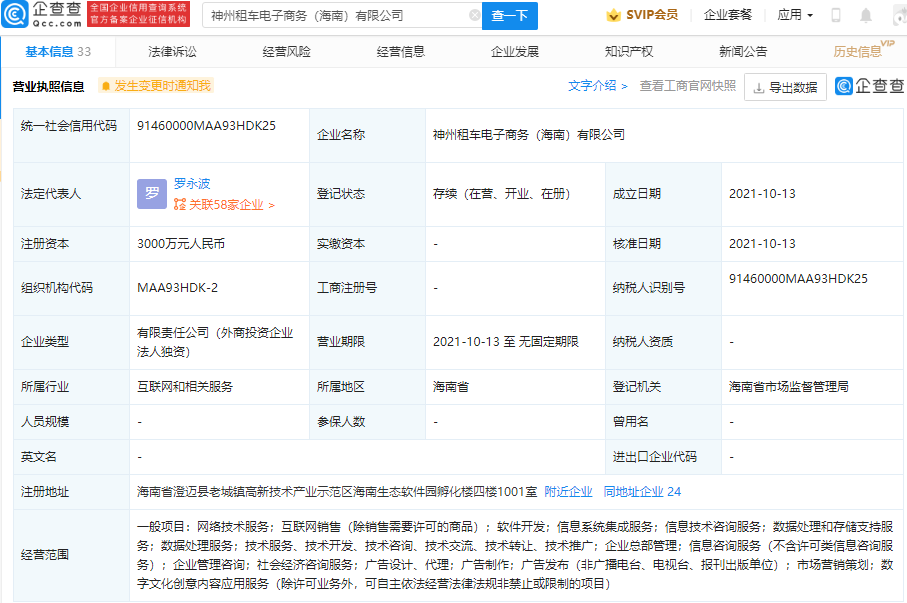The image size is (907, 603).
Task: Switch to the 法律诉讼 tab
Action: (x=172, y=52)
